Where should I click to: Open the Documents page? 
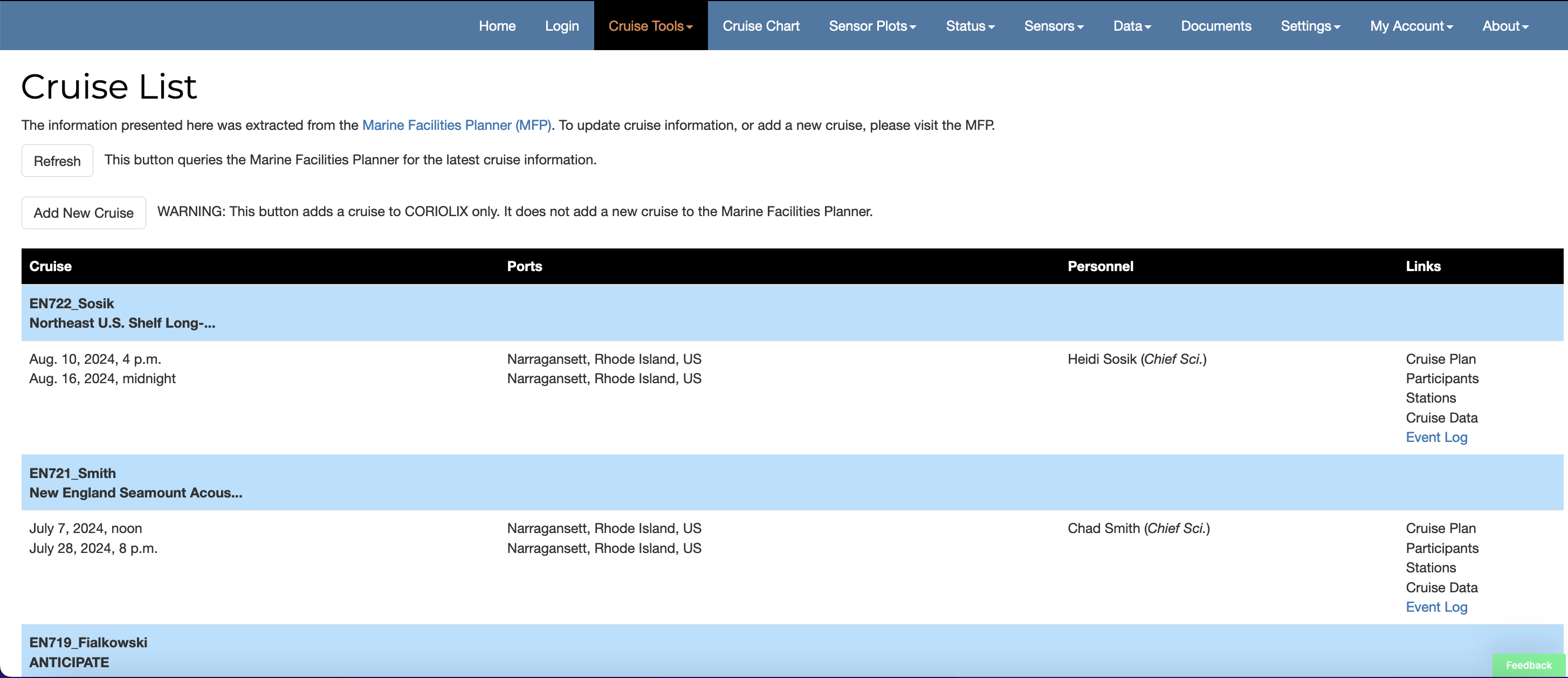click(x=1215, y=25)
